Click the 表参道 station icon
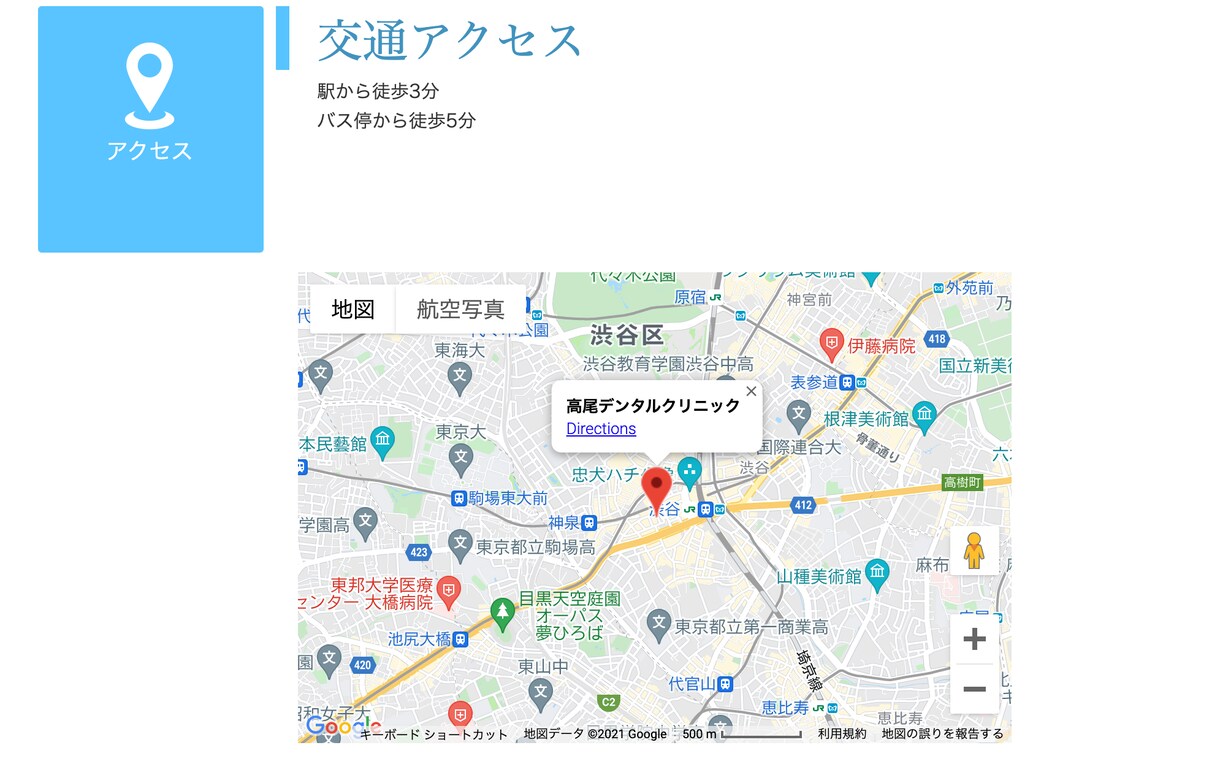This screenshot has width=1220, height=775. (847, 382)
